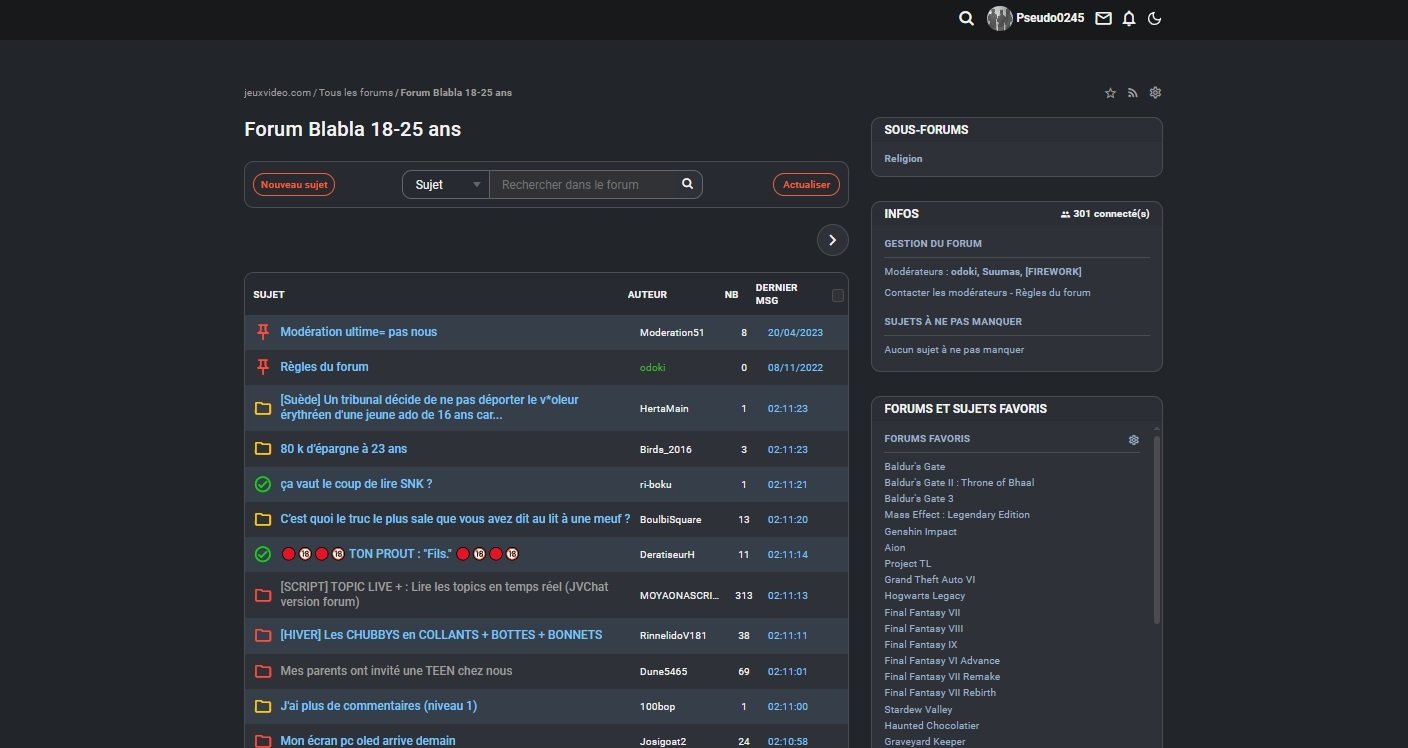This screenshot has width=1408, height=748.
Task: Open the search magnifier in top bar
Action: coord(966,18)
